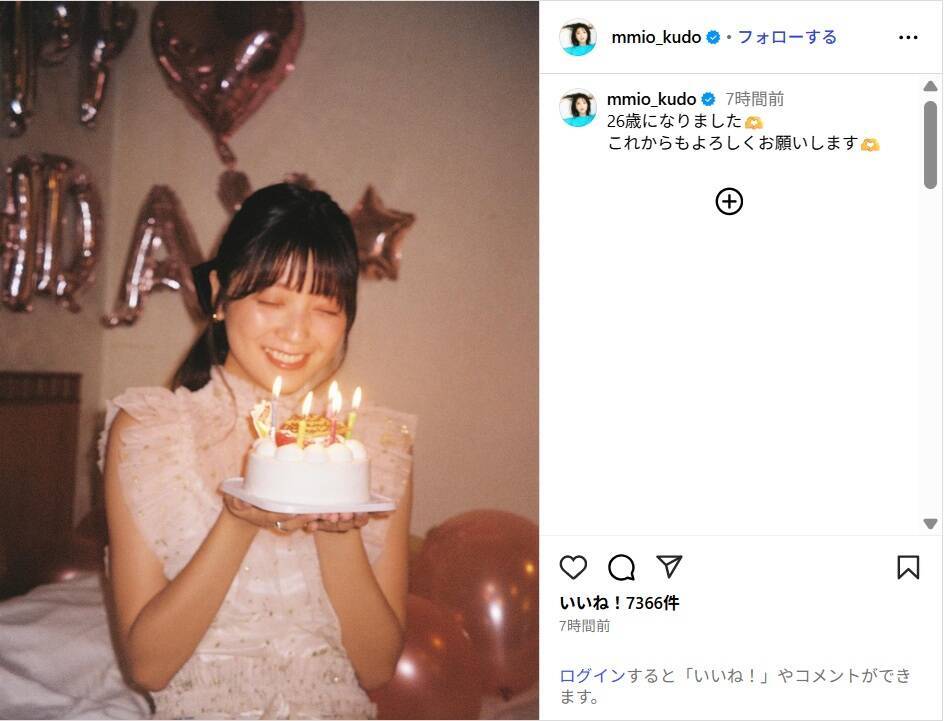Save post with the bookmark icon

pyautogui.click(x=908, y=567)
